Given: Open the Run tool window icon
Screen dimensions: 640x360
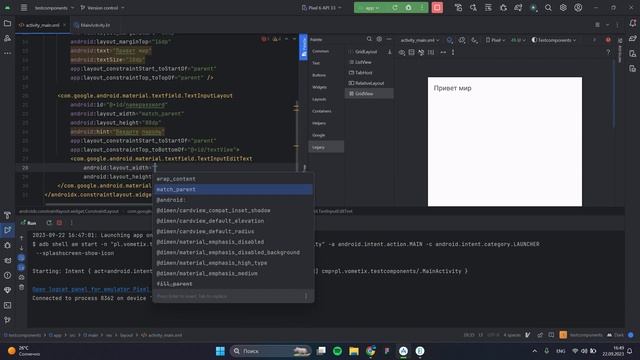Looking at the screenshot, I should pos(7,230).
